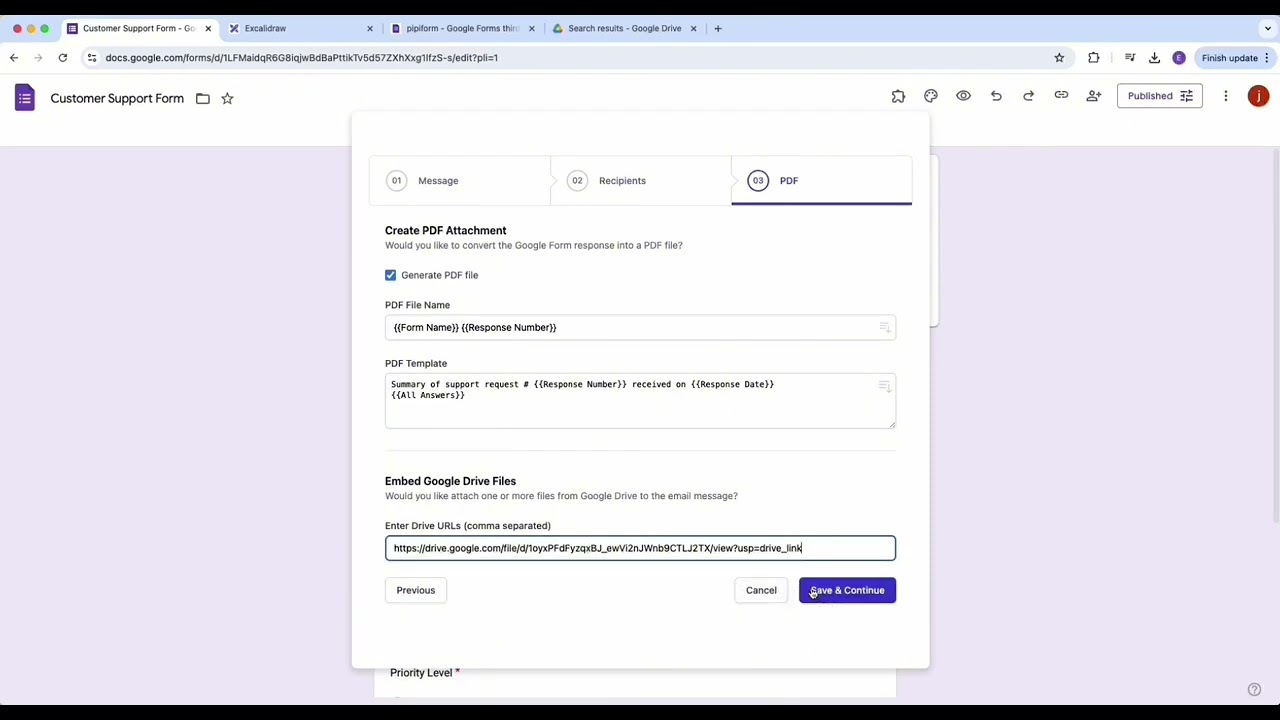Redo the last form change
The image size is (1280, 720).
tap(1028, 96)
